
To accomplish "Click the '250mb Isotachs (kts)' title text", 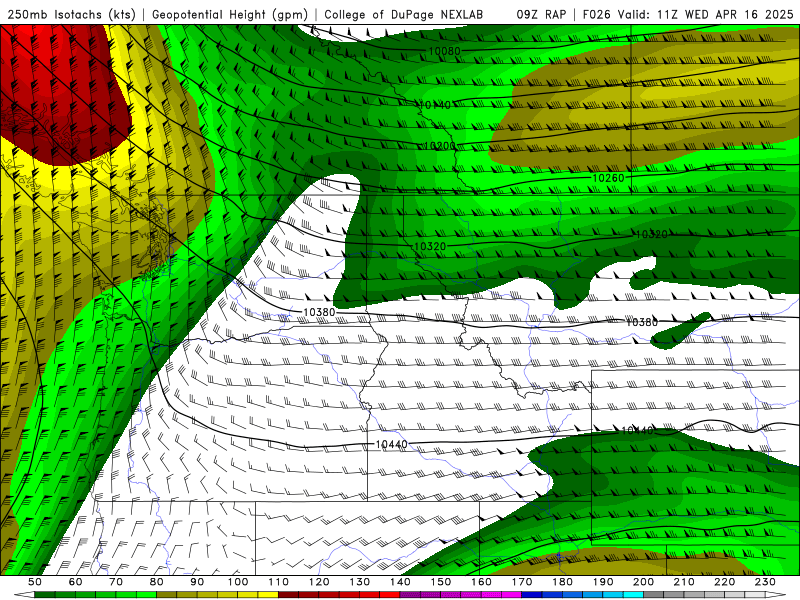I will 71,14.
